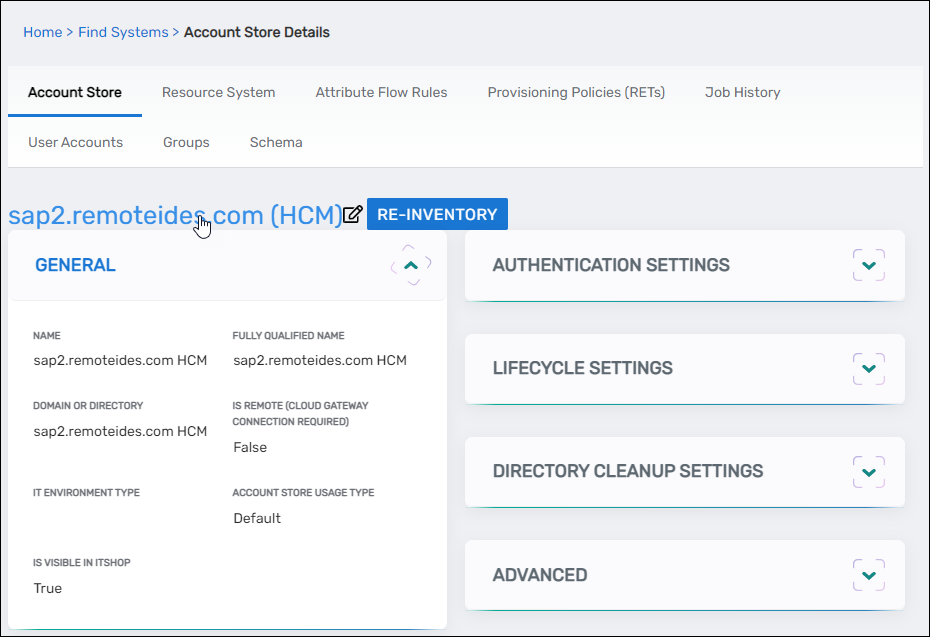Switch to the User Accounts tab
930x637 pixels.
(x=75, y=142)
